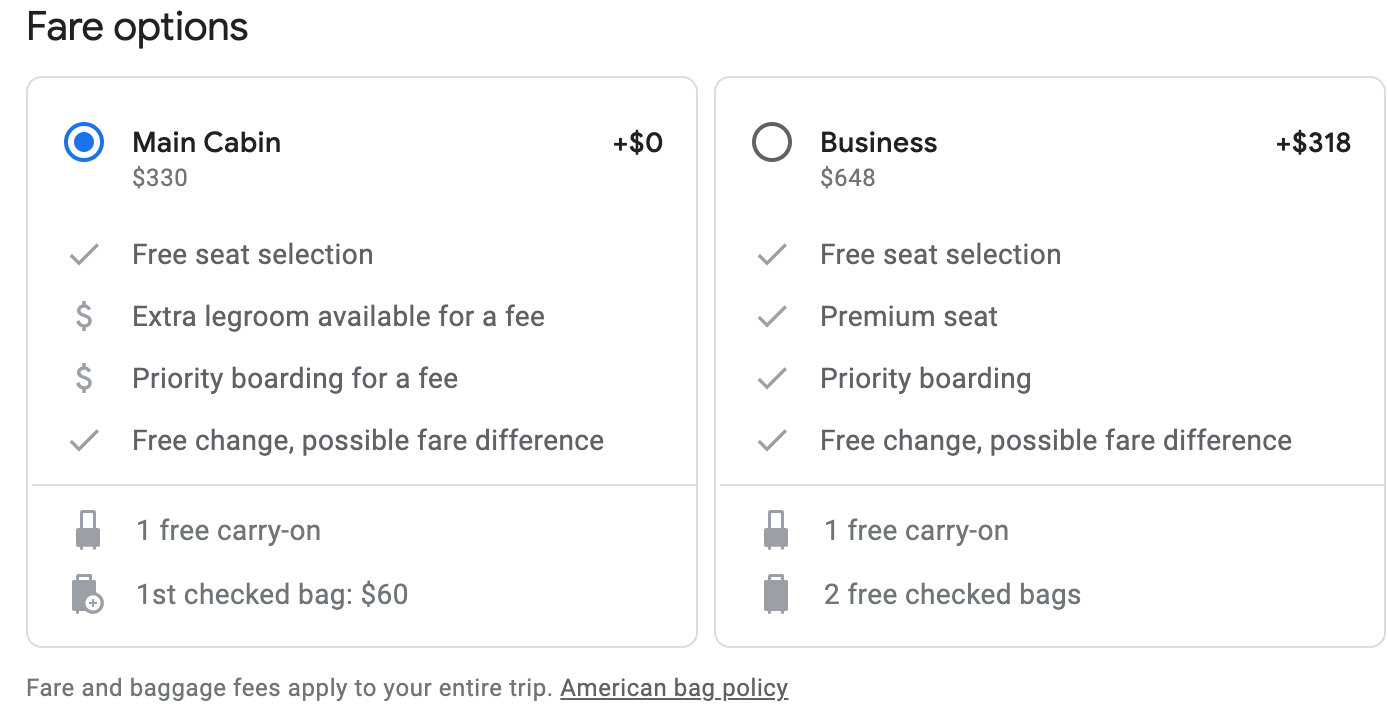Click the Main Cabin fare title
This screenshot has width=1388, height=704.
point(206,142)
